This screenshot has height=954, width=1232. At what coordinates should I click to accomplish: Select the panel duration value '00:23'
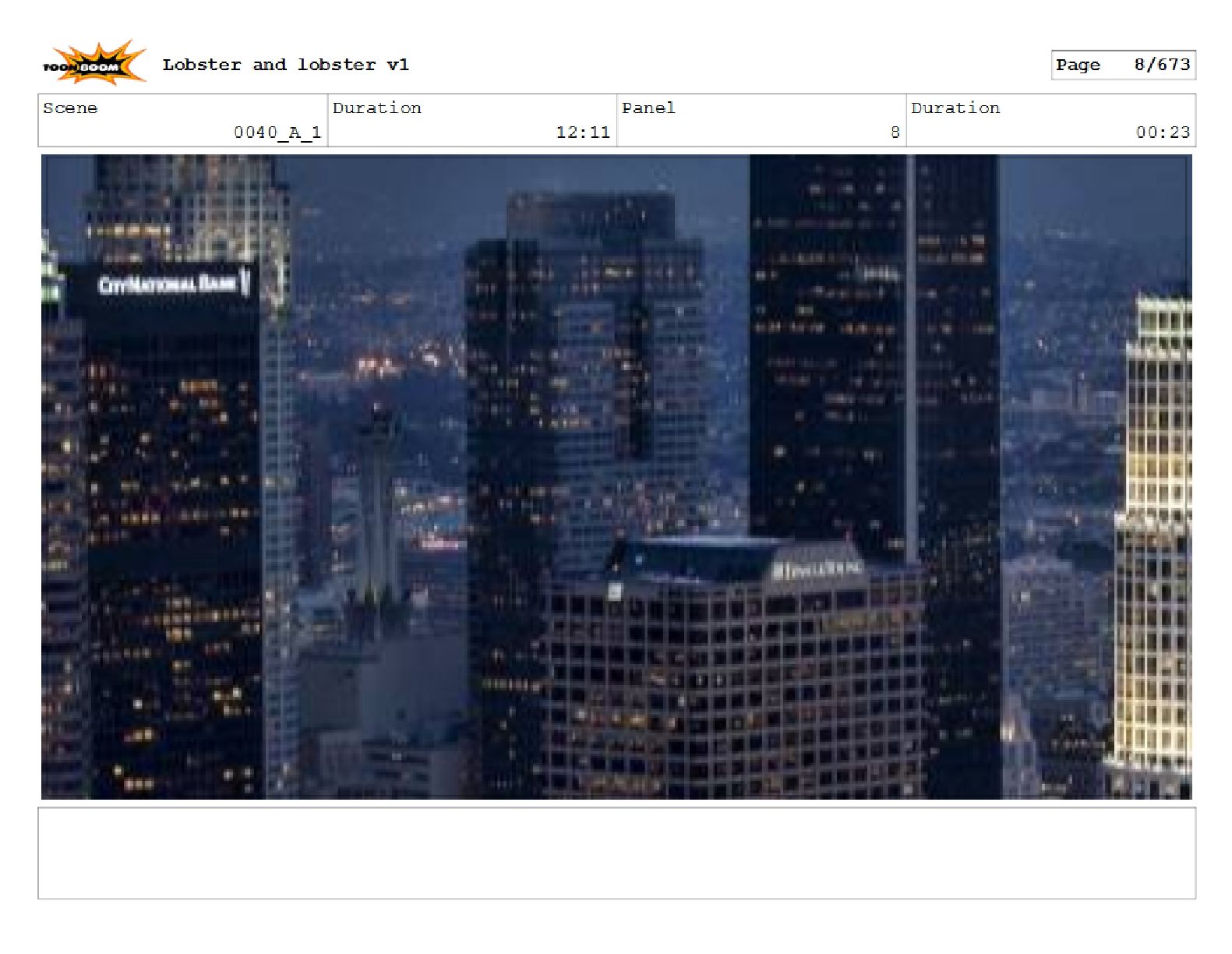tap(1163, 132)
